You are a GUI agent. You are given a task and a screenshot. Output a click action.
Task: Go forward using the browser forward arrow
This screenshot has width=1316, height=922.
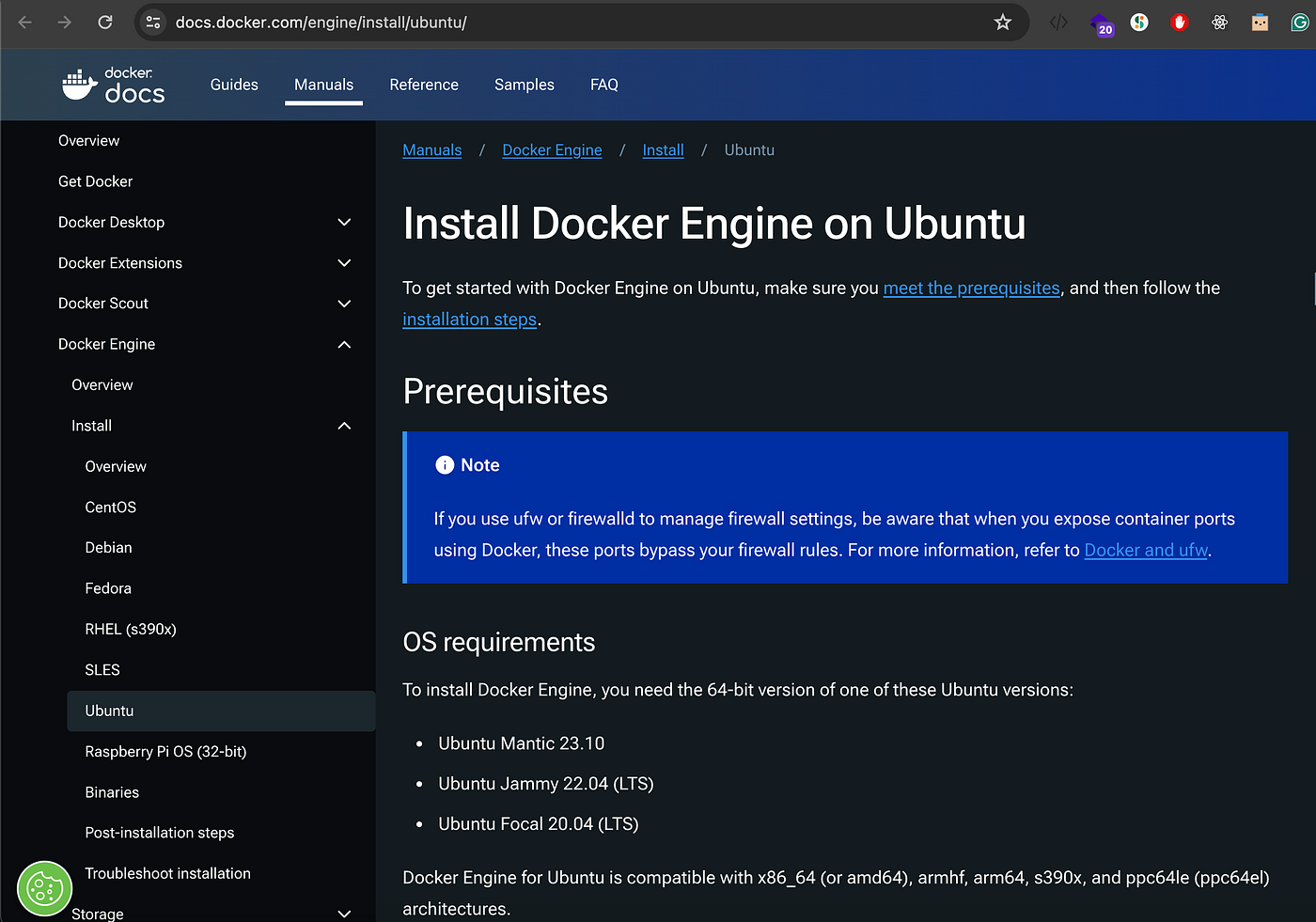[x=65, y=22]
